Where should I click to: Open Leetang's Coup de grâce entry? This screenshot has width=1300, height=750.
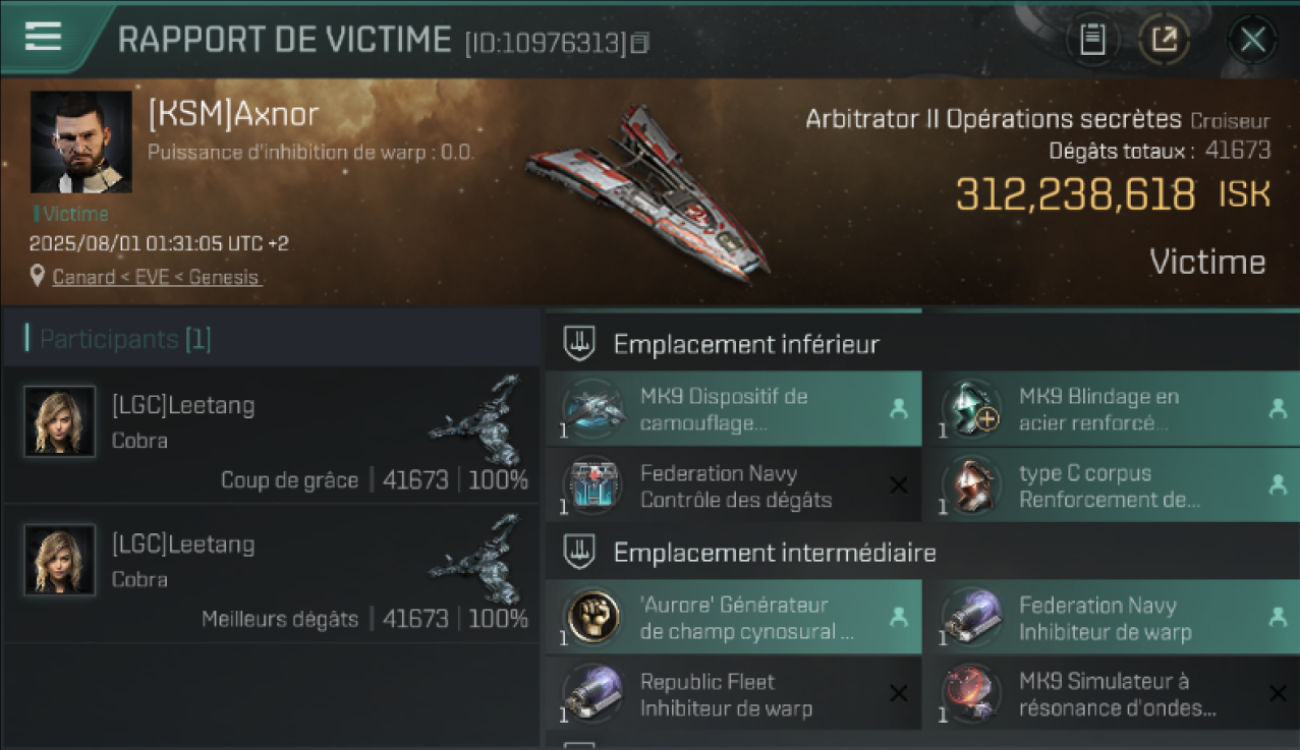click(x=271, y=435)
